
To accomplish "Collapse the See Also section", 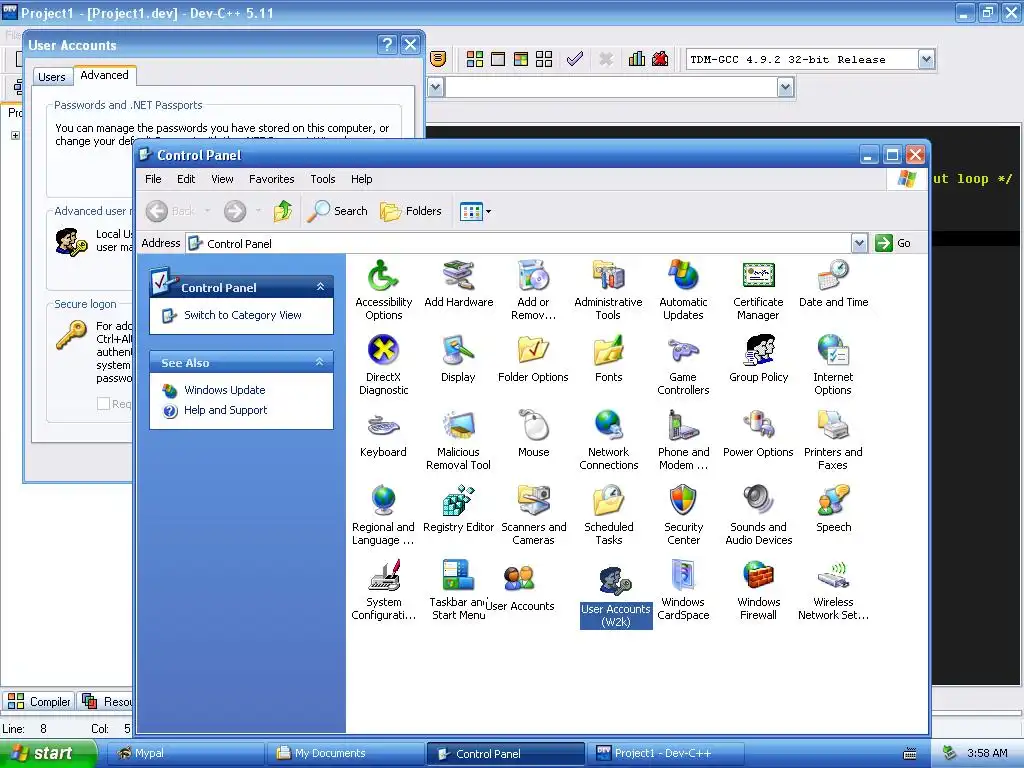I will 320,362.
